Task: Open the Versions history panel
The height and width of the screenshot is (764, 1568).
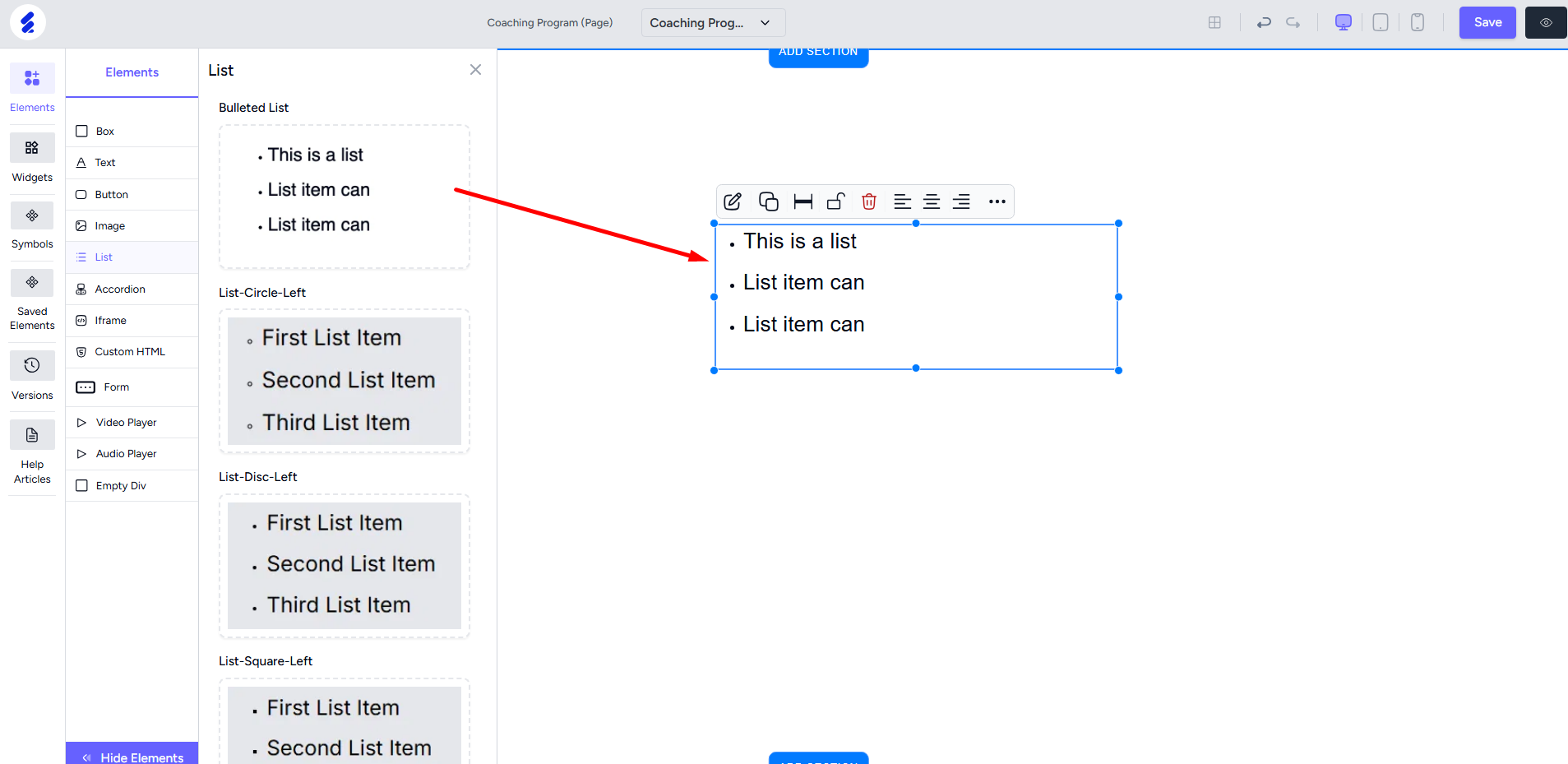Action: pyautogui.click(x=32, y=377)
